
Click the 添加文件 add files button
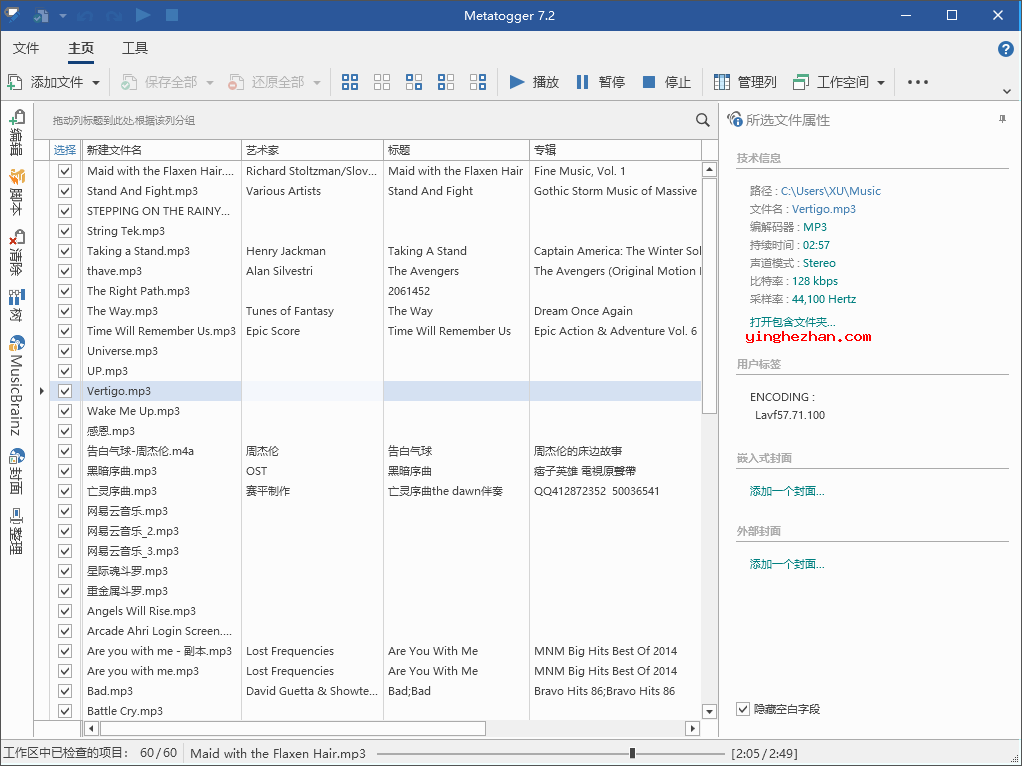point(46,82)
